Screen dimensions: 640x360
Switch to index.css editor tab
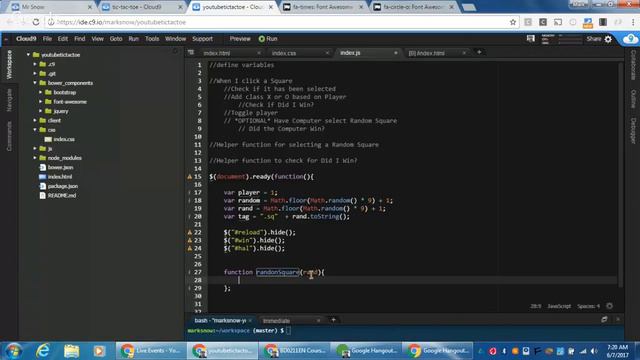pos(284,53)
